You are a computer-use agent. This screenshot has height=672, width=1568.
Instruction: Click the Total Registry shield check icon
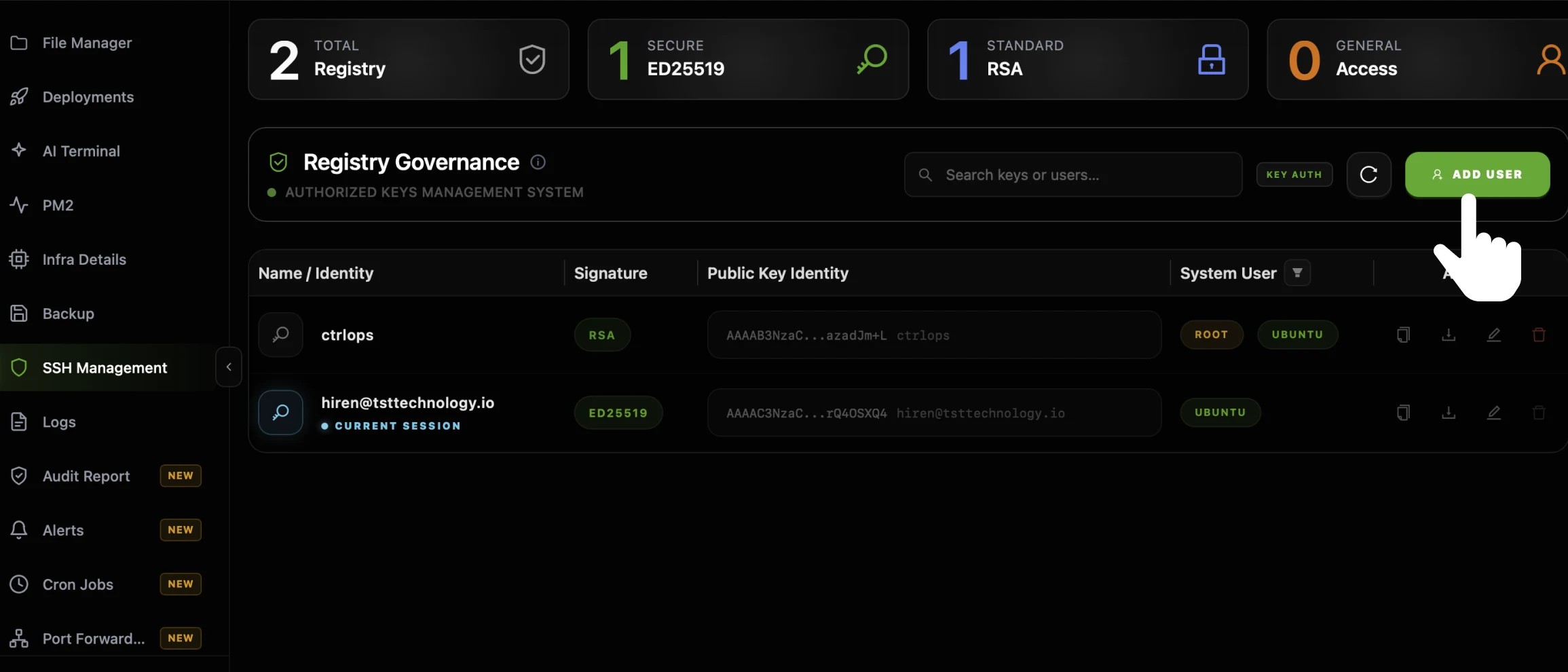click(x=532, y=60)
